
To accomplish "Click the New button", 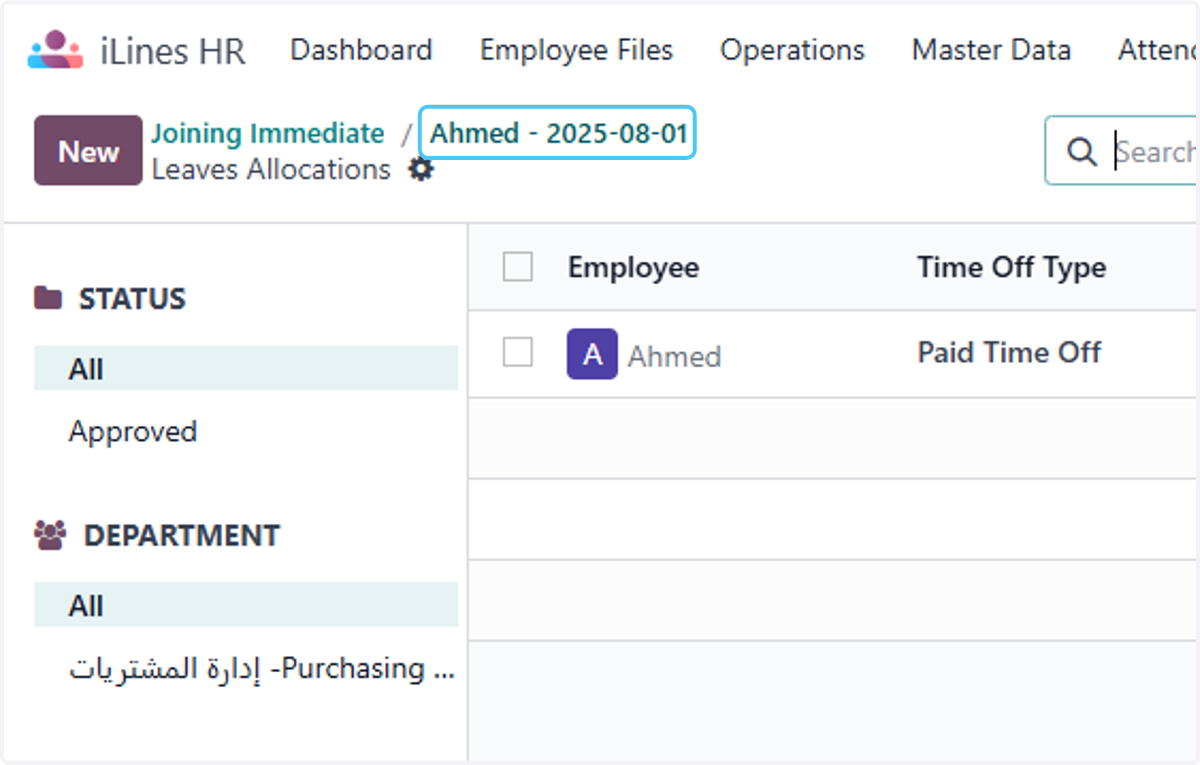I will [88, 151].
